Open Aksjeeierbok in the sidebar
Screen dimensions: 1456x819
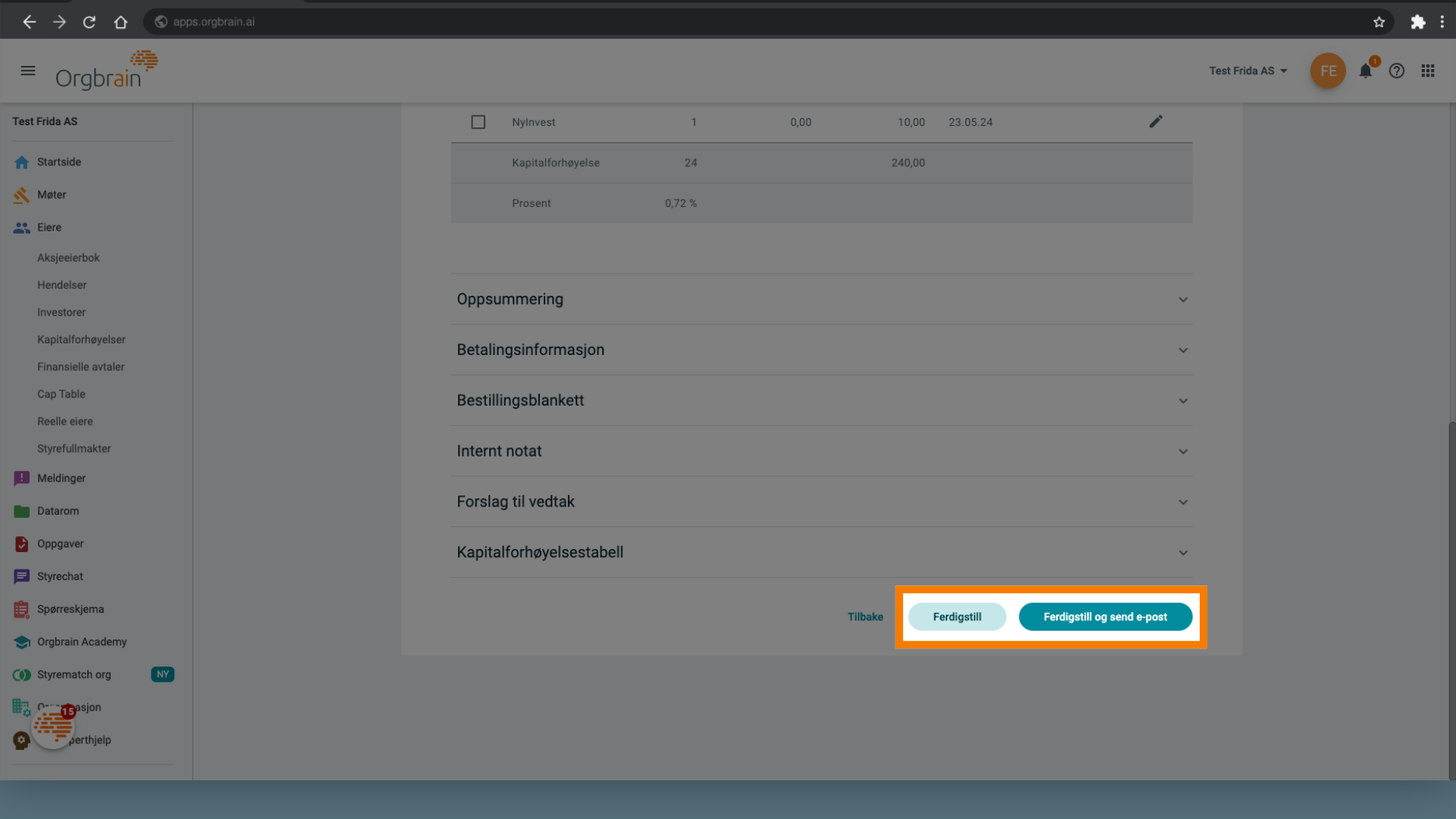[68, 258]
